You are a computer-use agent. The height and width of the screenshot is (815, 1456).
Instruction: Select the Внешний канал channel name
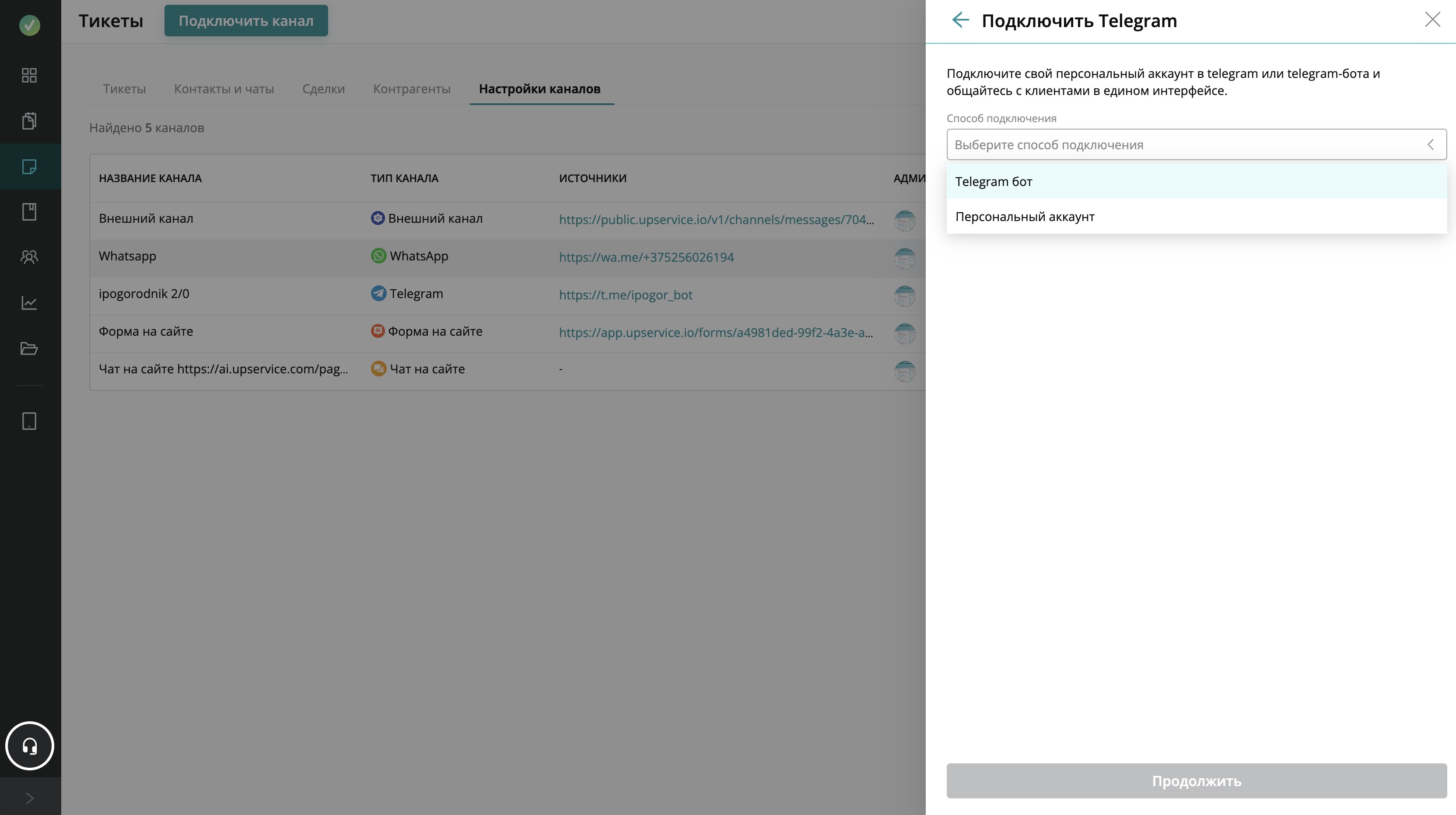[146, 218]
